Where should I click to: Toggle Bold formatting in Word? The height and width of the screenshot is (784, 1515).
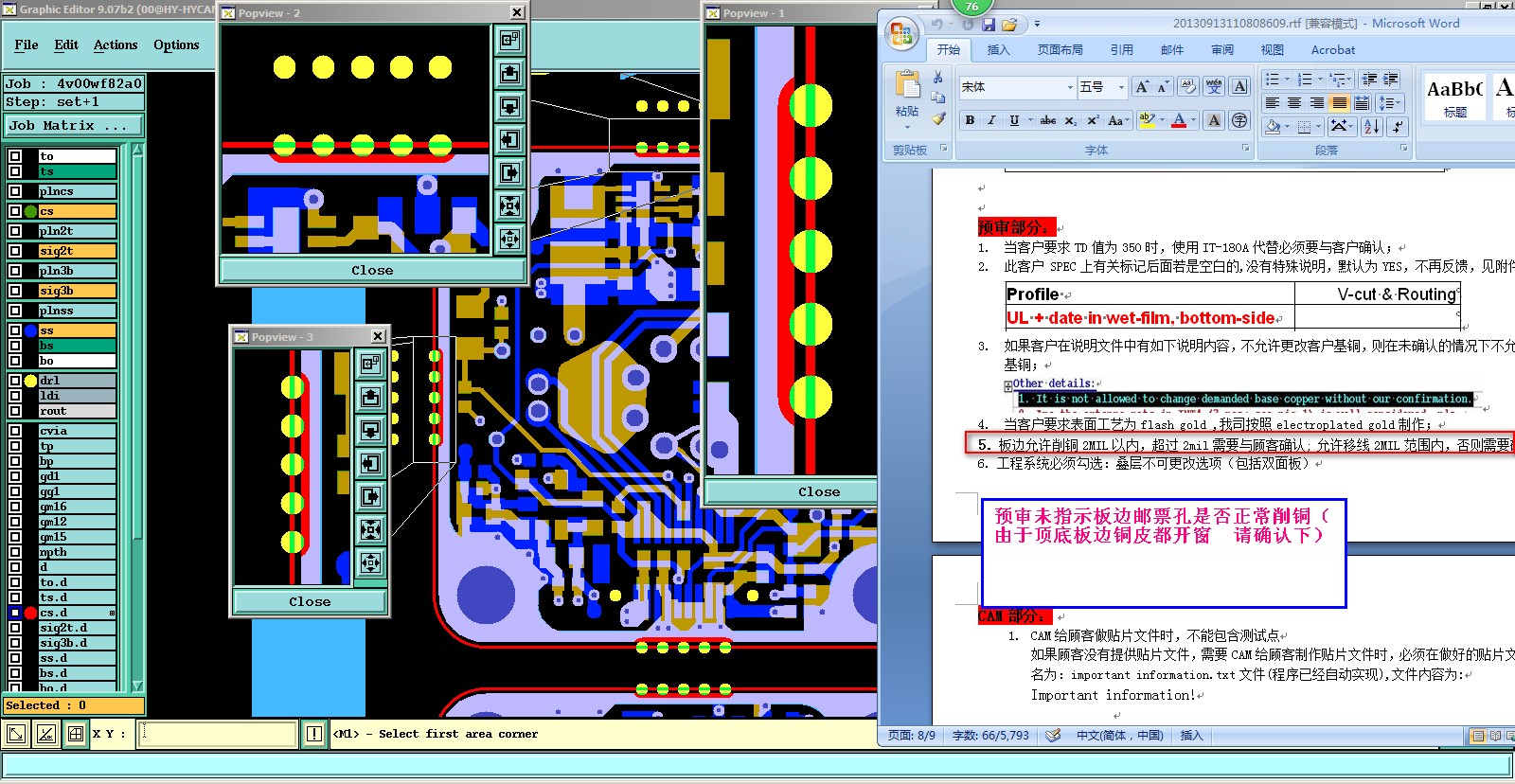(970, 120)
